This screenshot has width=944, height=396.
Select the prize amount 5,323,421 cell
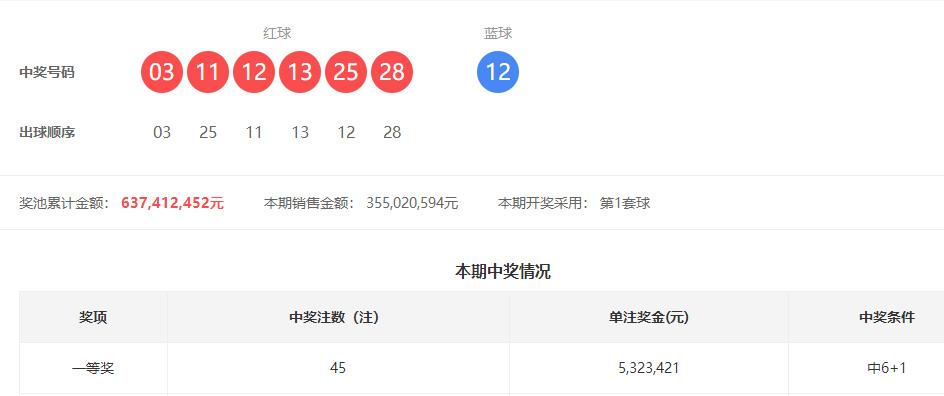pos(648,368)
